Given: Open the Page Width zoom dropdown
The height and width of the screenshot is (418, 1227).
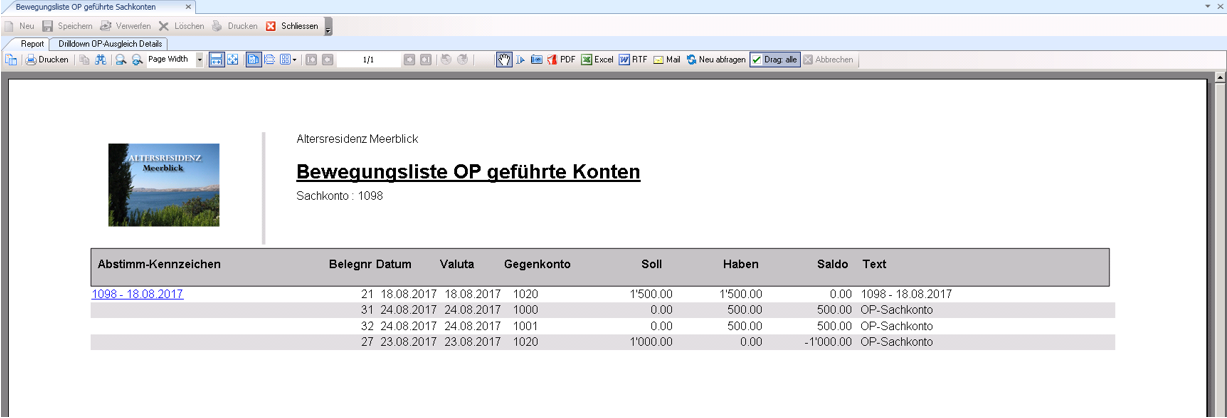Looking at the screenshot, I should tap(199, 60).
